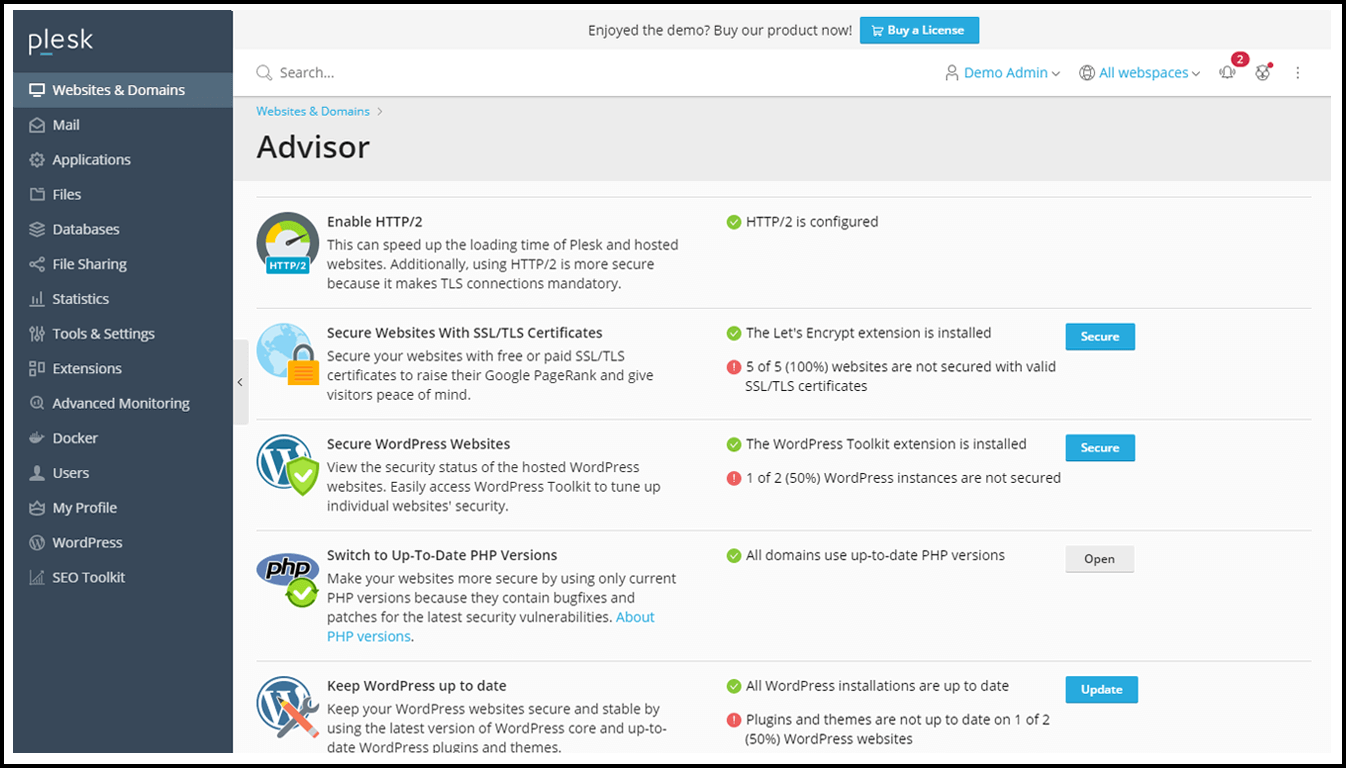This screenshot has width=1346, height=768.
Task: Click the Files folder icon
Action: click(37, 194)
